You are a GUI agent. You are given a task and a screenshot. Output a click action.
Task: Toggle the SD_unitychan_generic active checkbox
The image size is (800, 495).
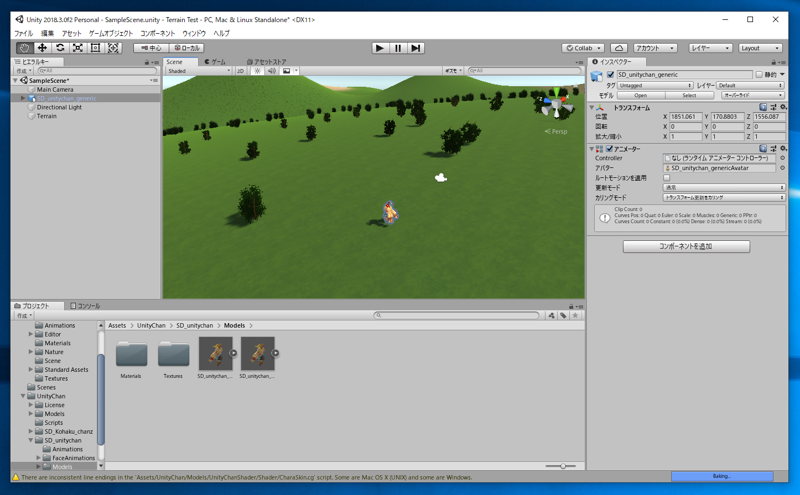point(610,75)
